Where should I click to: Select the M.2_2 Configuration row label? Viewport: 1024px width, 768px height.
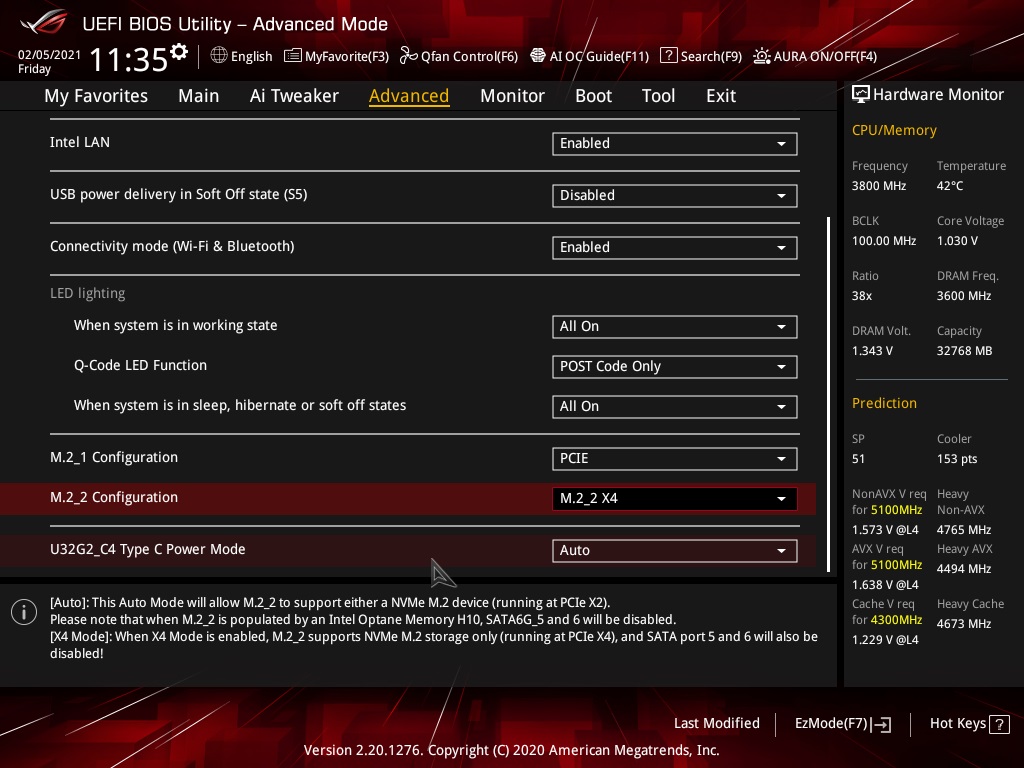tap(114, 498)
